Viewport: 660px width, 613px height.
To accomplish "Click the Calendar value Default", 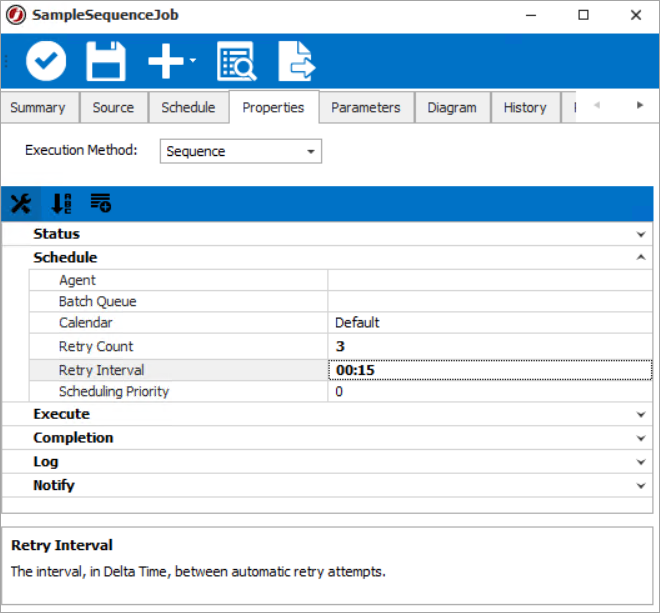I will [x=490, y=322].
